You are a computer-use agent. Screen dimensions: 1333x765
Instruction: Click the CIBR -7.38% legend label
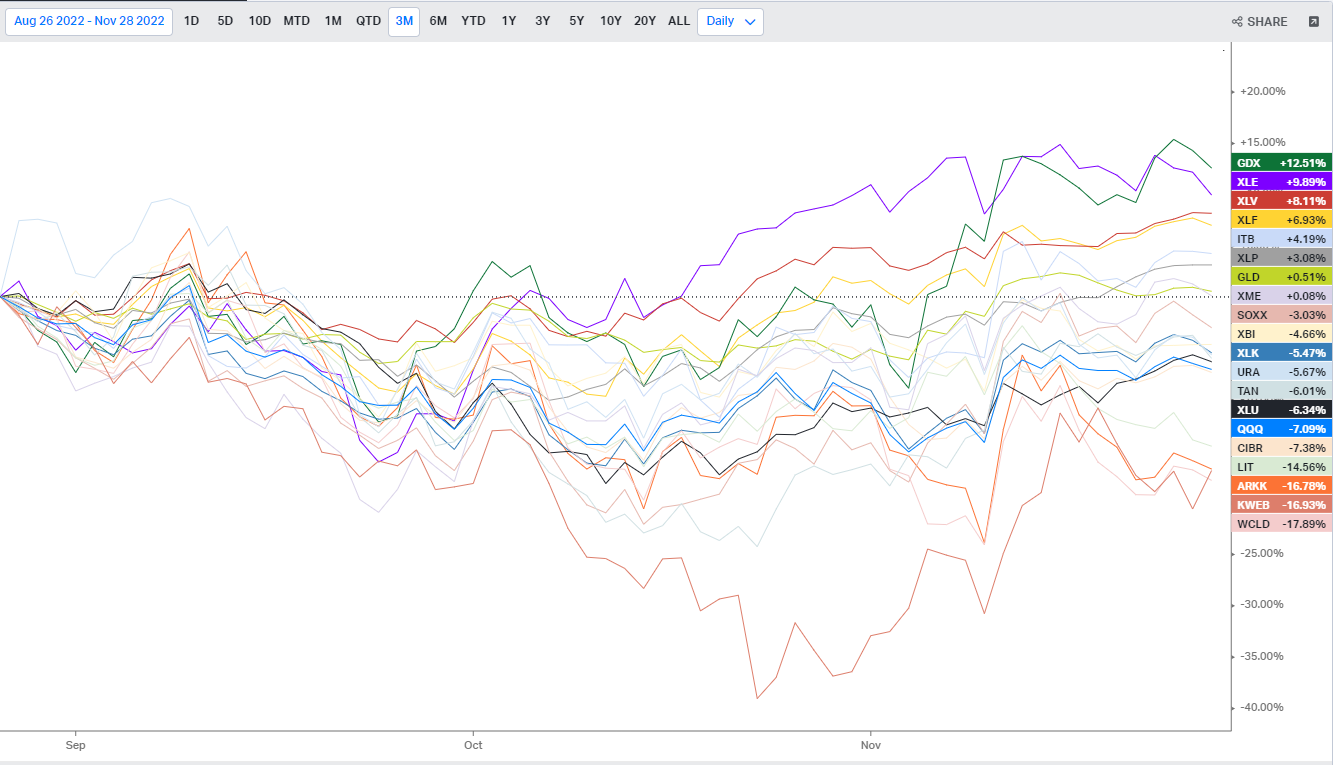coord(1281,448)
